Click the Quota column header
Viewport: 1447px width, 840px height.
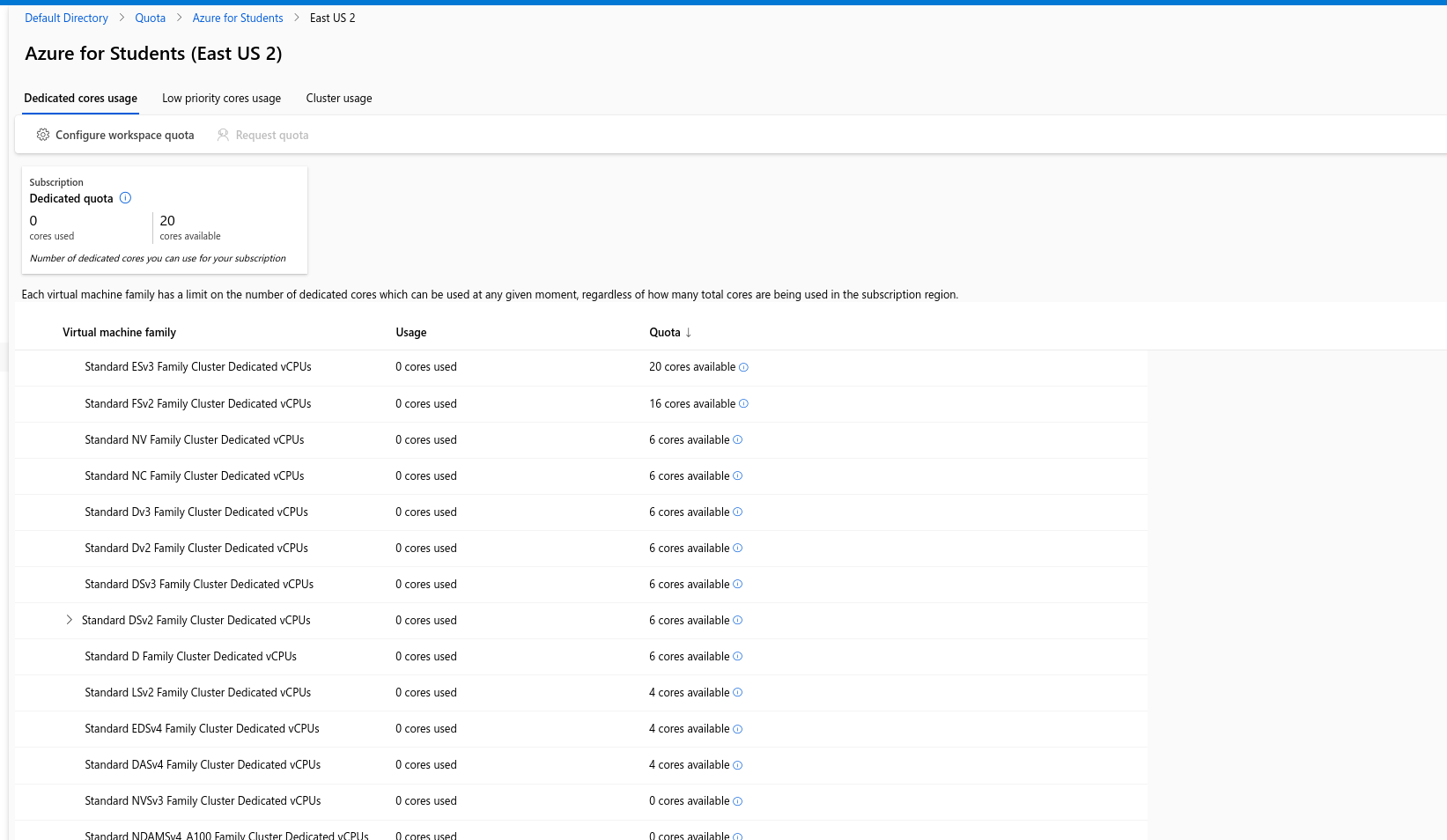[665, 332]
